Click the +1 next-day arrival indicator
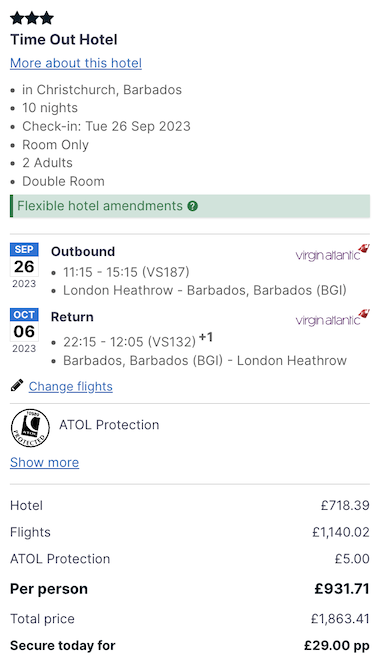This screenshot has width=383, height=668. coord(206,337)
